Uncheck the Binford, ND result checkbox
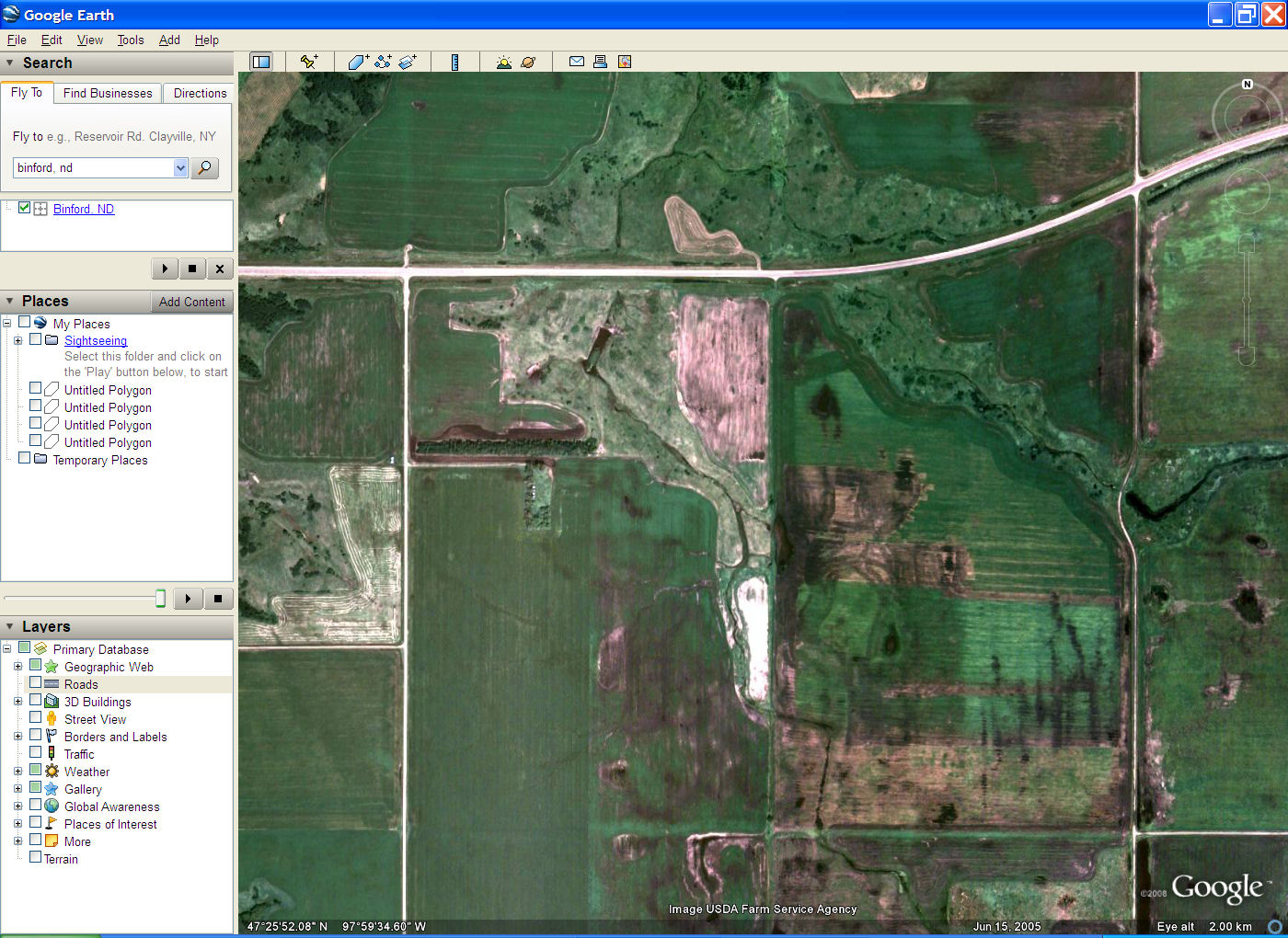Image resolution: width=1288 pixels, height=938 pixels. (x=25, y=208)
